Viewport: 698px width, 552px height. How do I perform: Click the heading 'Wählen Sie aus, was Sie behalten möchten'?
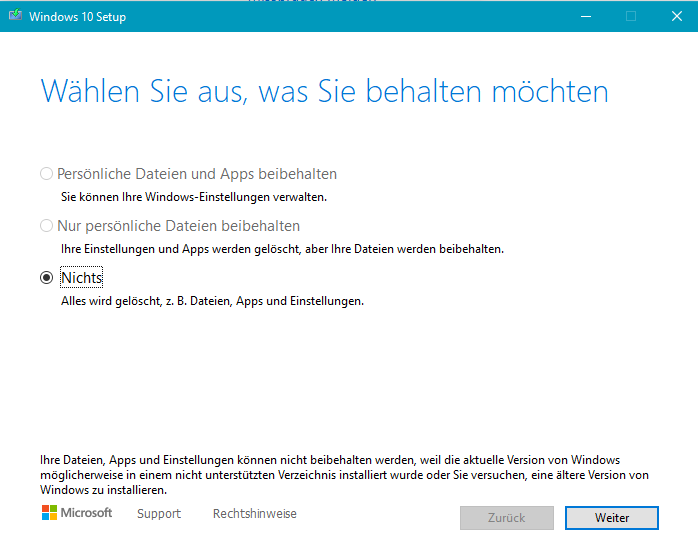pos(324,92)
